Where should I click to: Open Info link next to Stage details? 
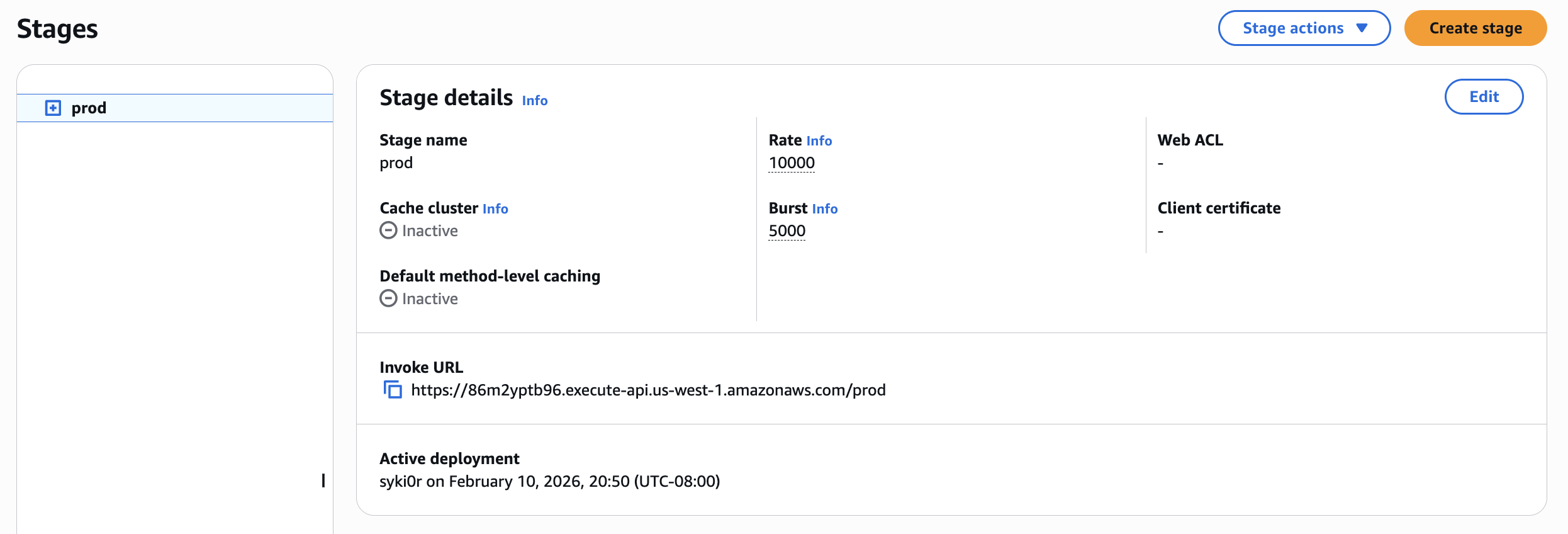coord(534,101)
